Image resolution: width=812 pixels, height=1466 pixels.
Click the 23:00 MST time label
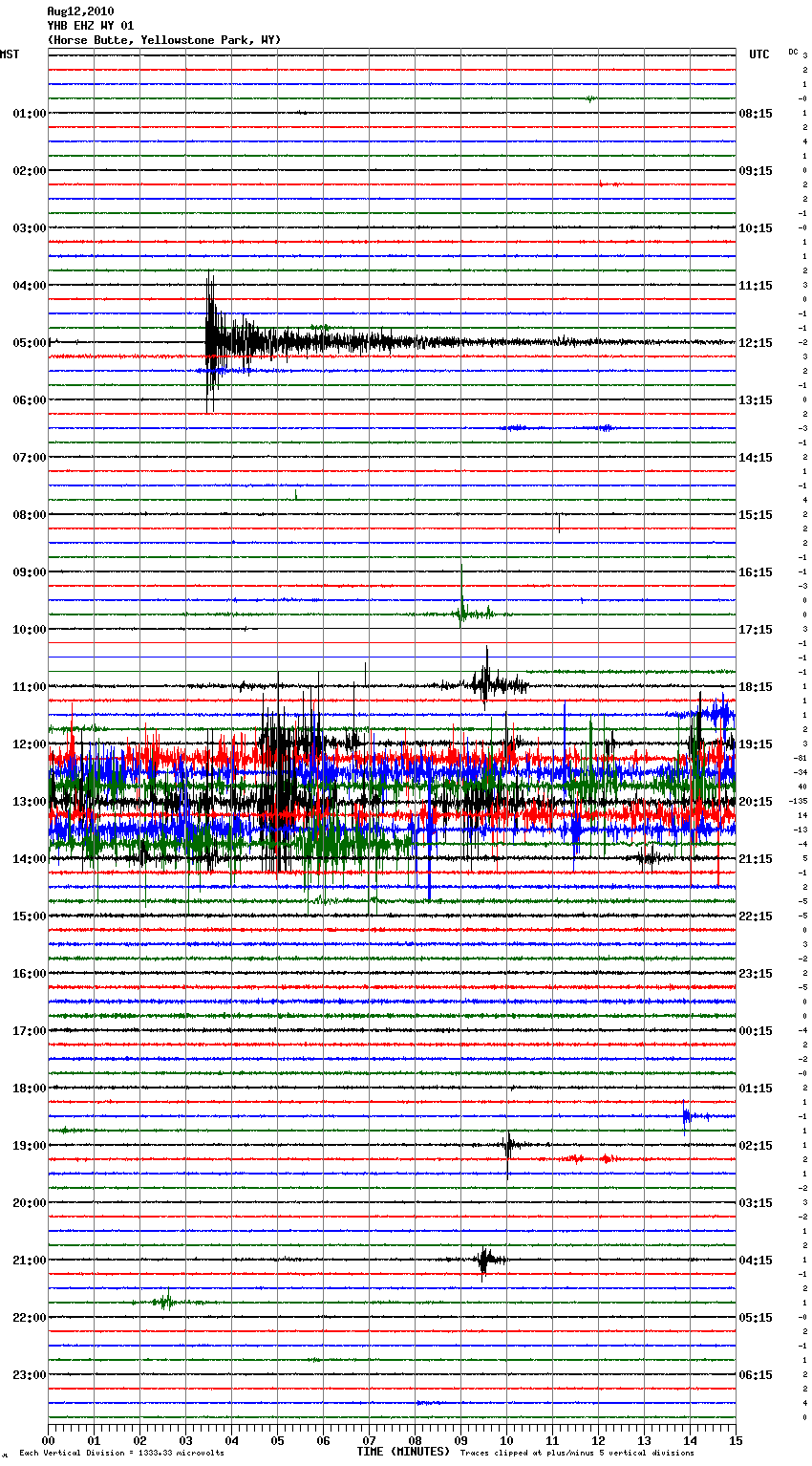(29, 1375)
